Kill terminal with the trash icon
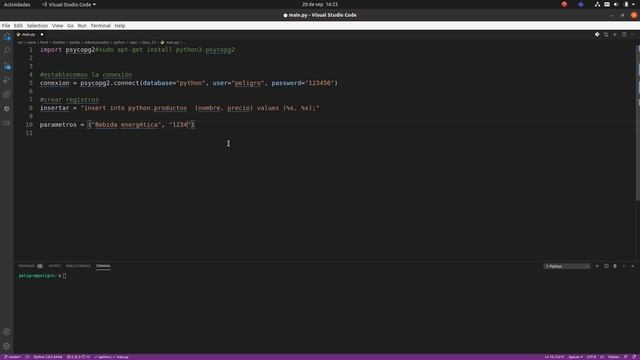This screenshot has width=640, height=360. (x=615, y=266)
